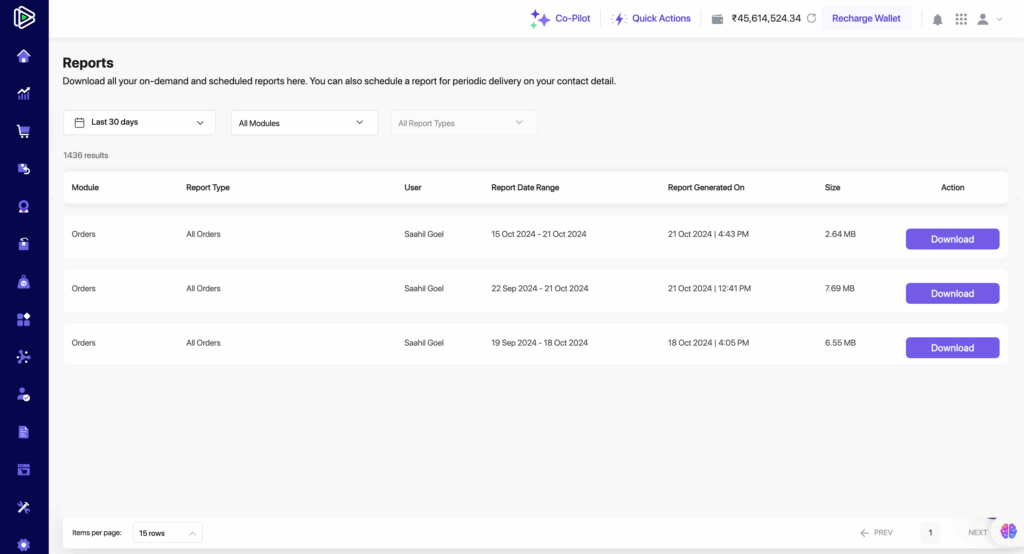
Task: Open Quick Actions menu
Action: 651,18
